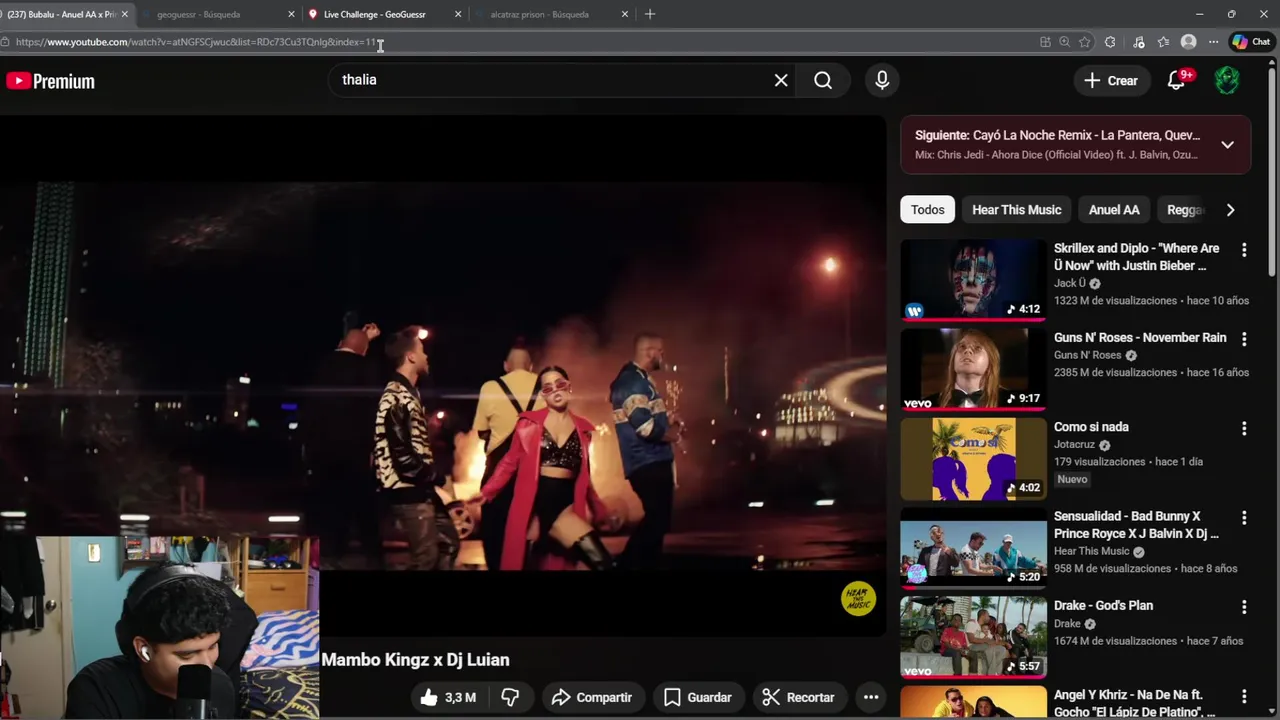Click the browser address bar URL
Screen dimensions: 1280x720
196,42
